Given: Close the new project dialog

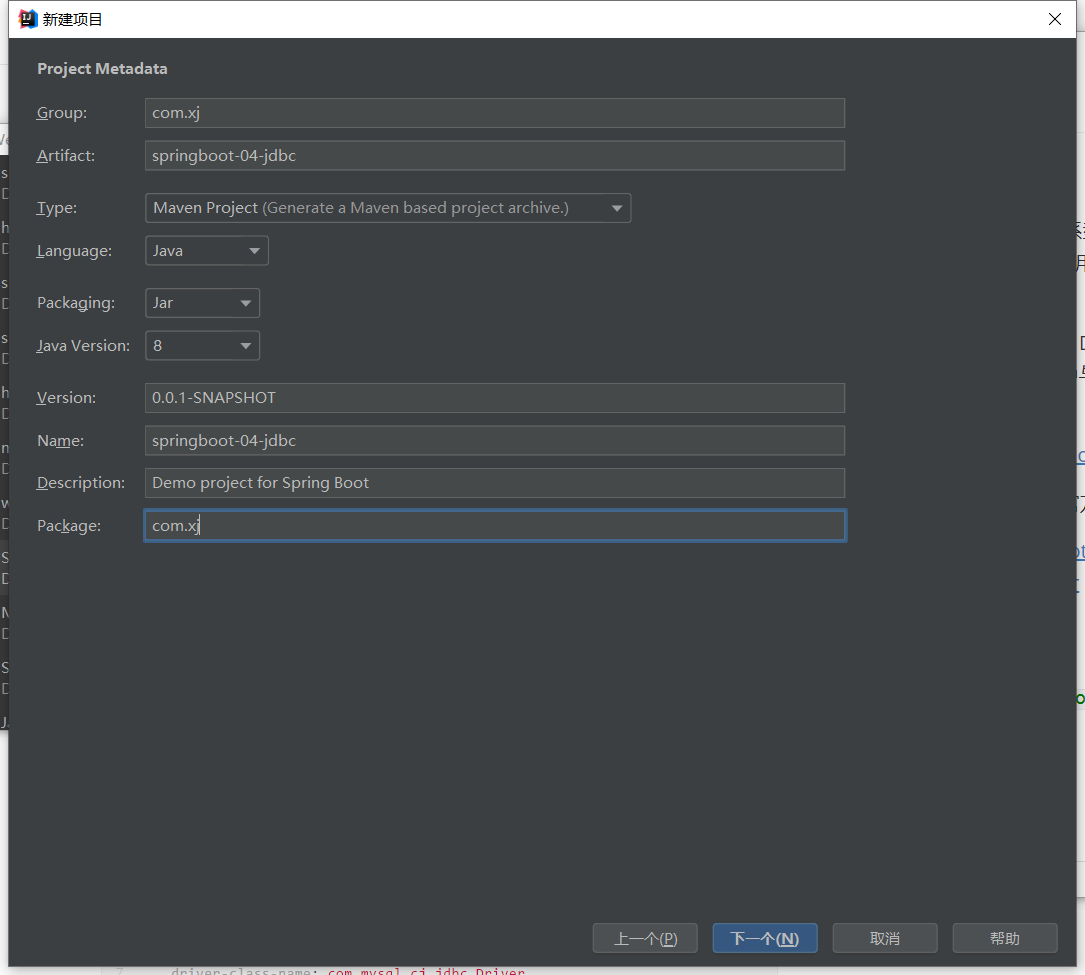Looking at the screenshot, I should [1054, 19].
